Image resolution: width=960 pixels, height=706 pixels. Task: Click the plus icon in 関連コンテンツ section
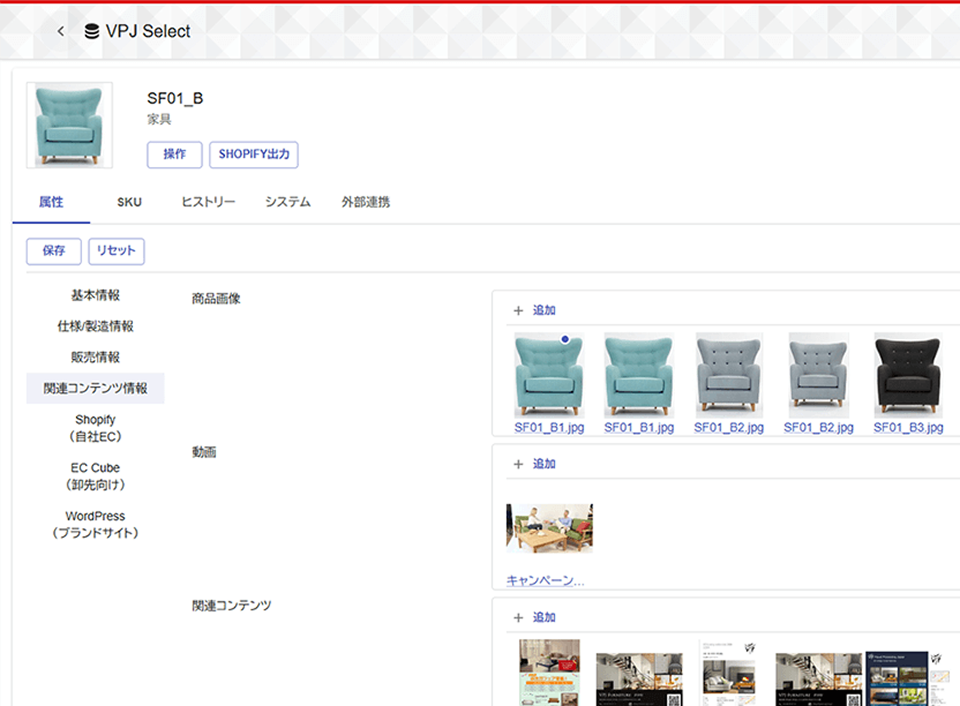point(519,618)
